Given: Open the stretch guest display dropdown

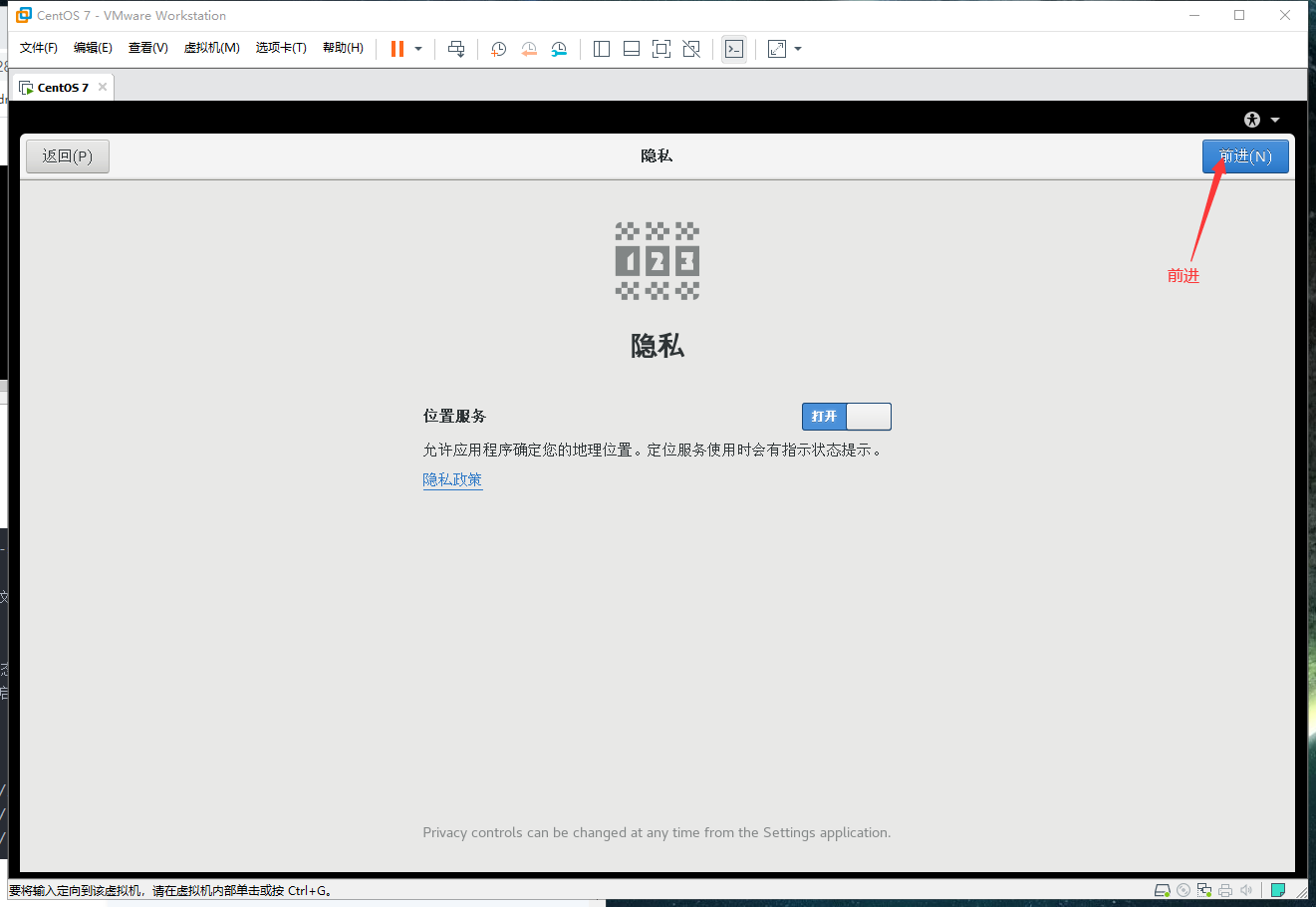Looking at the screenshot, I should tap(797, 48).
